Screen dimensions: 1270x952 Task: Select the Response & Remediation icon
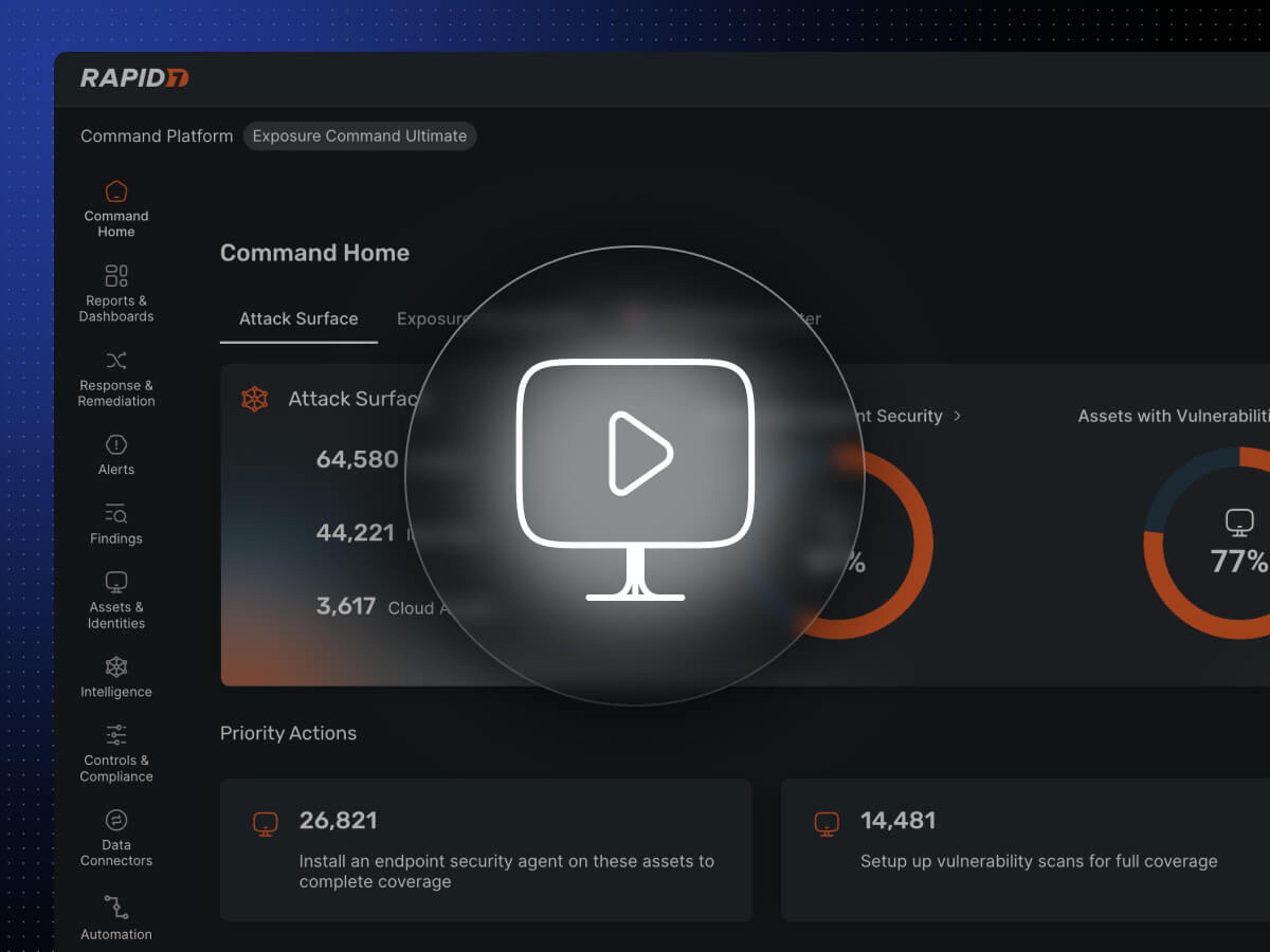116,360
